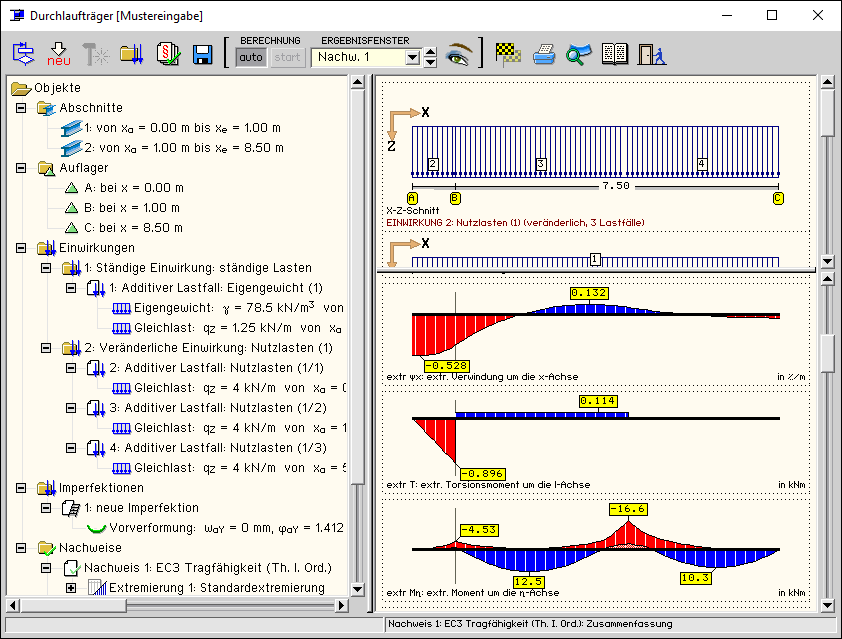This screenshot has width=842, height=639.
Task: Click the exit door icon
Action: point(652,54)
